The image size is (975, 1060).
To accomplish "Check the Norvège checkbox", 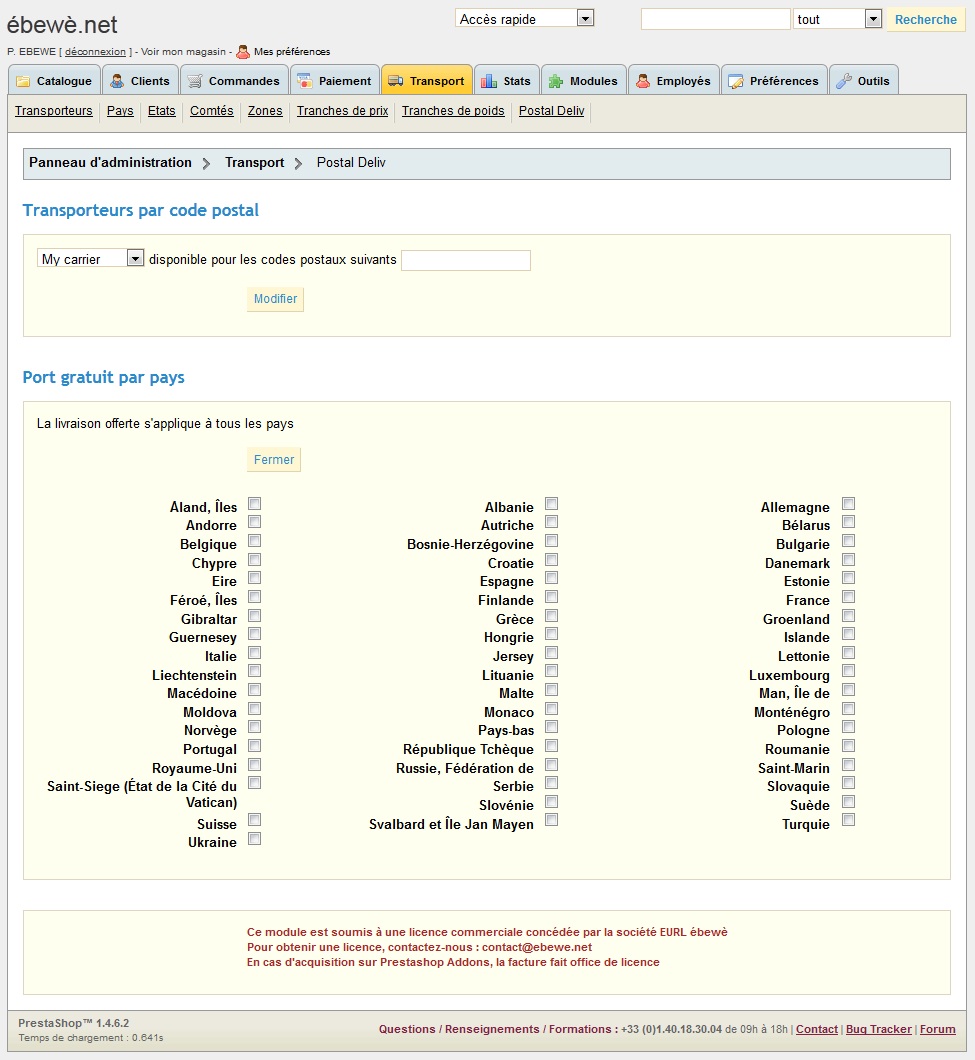I will pos(254,727).
